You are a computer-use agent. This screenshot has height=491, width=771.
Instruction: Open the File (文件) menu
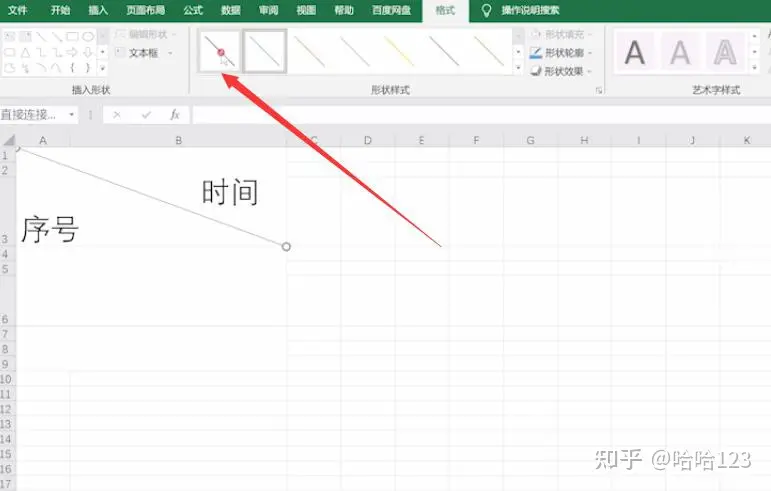(x=18, y=10)
